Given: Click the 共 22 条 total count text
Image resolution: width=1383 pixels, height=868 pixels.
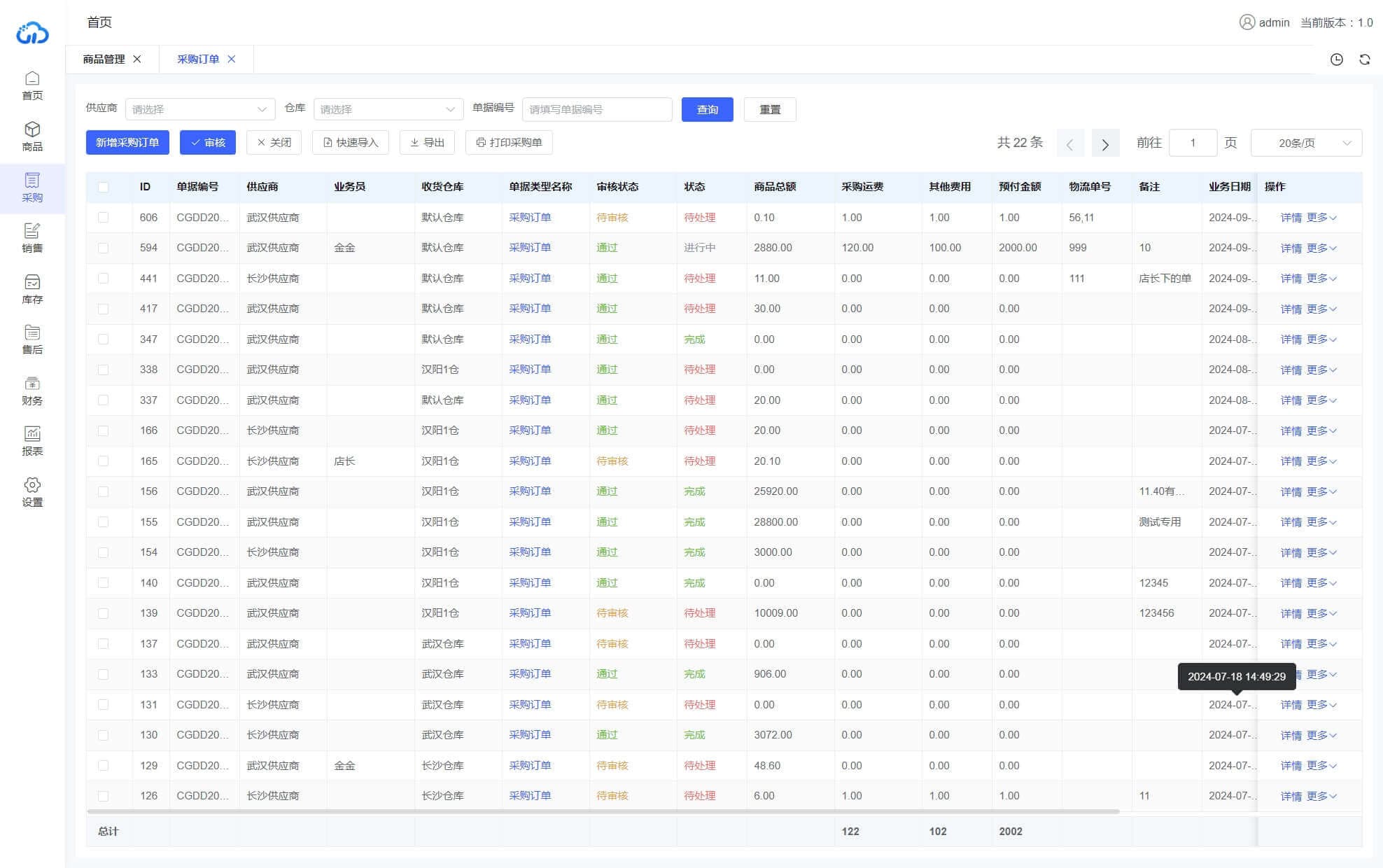Looking at the screenshot, I should point(1020,143).
